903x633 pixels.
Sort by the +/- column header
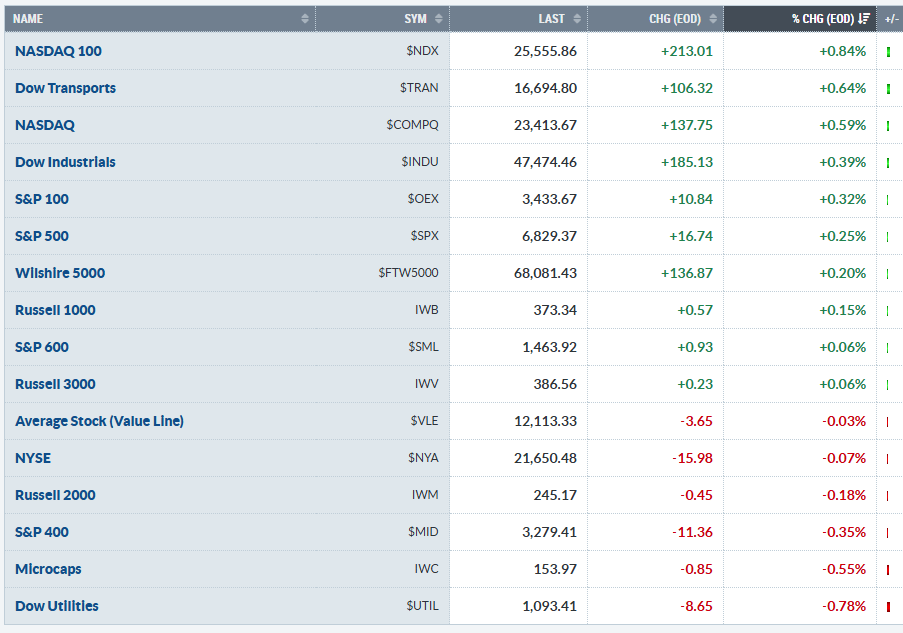click(891, 18)
